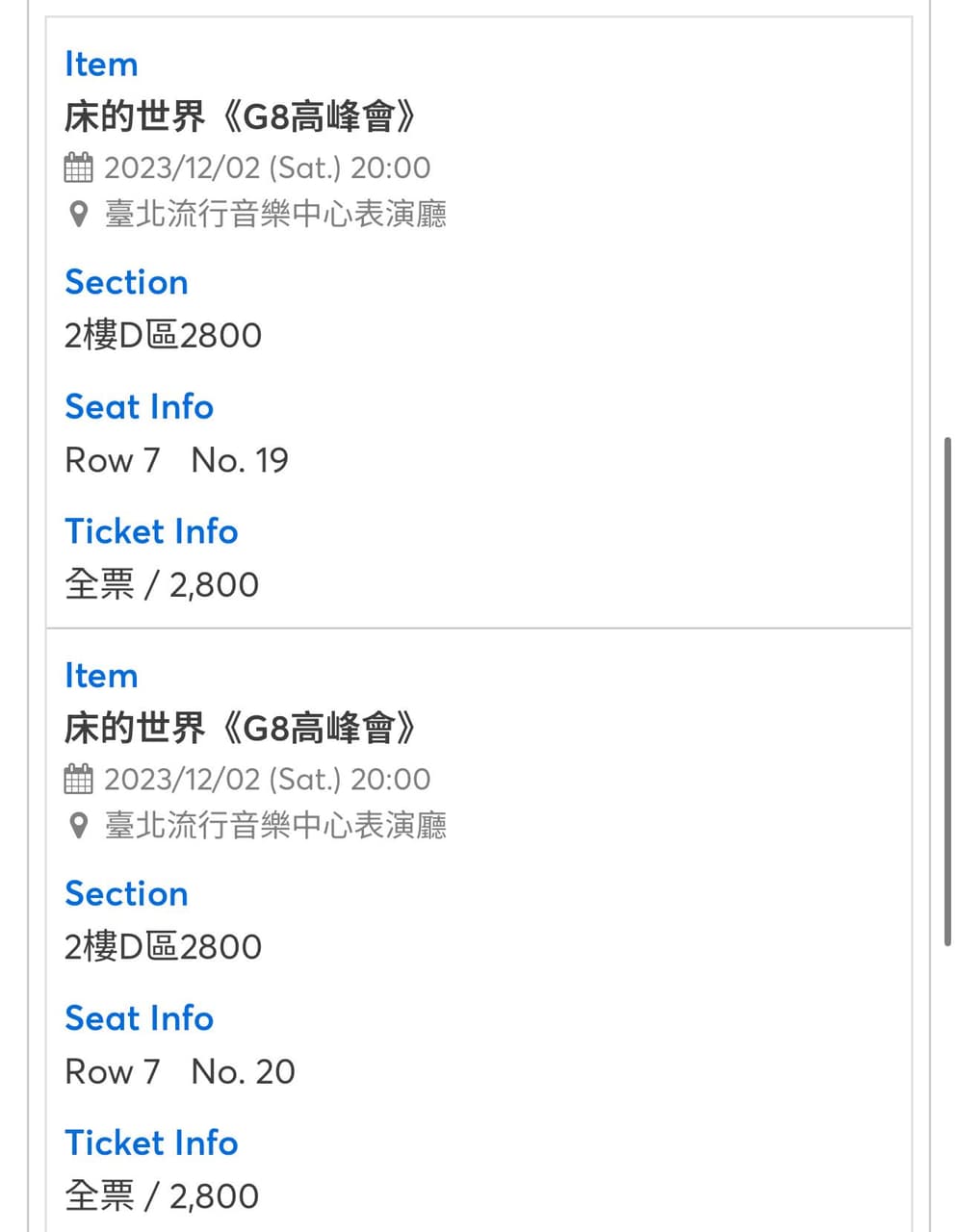Click the location pin icon on the second ticket

tap(79, 825)
